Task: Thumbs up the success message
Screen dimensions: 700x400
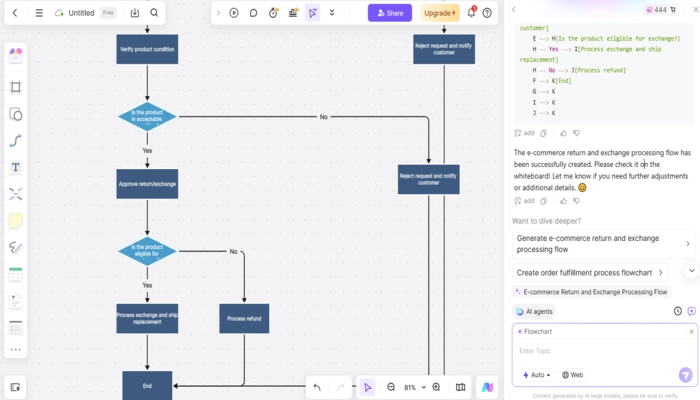Action: pyautogui.click(x=563, y=201)
